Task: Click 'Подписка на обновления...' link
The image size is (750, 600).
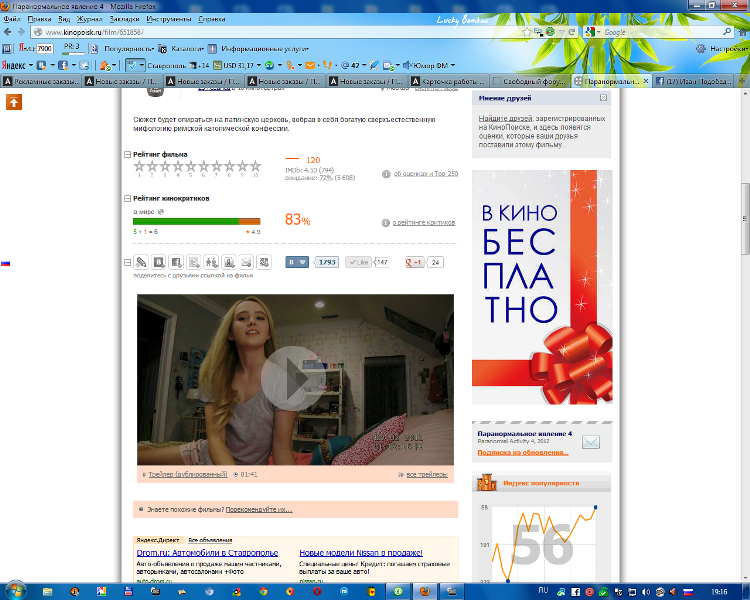Action: [523, 453]
